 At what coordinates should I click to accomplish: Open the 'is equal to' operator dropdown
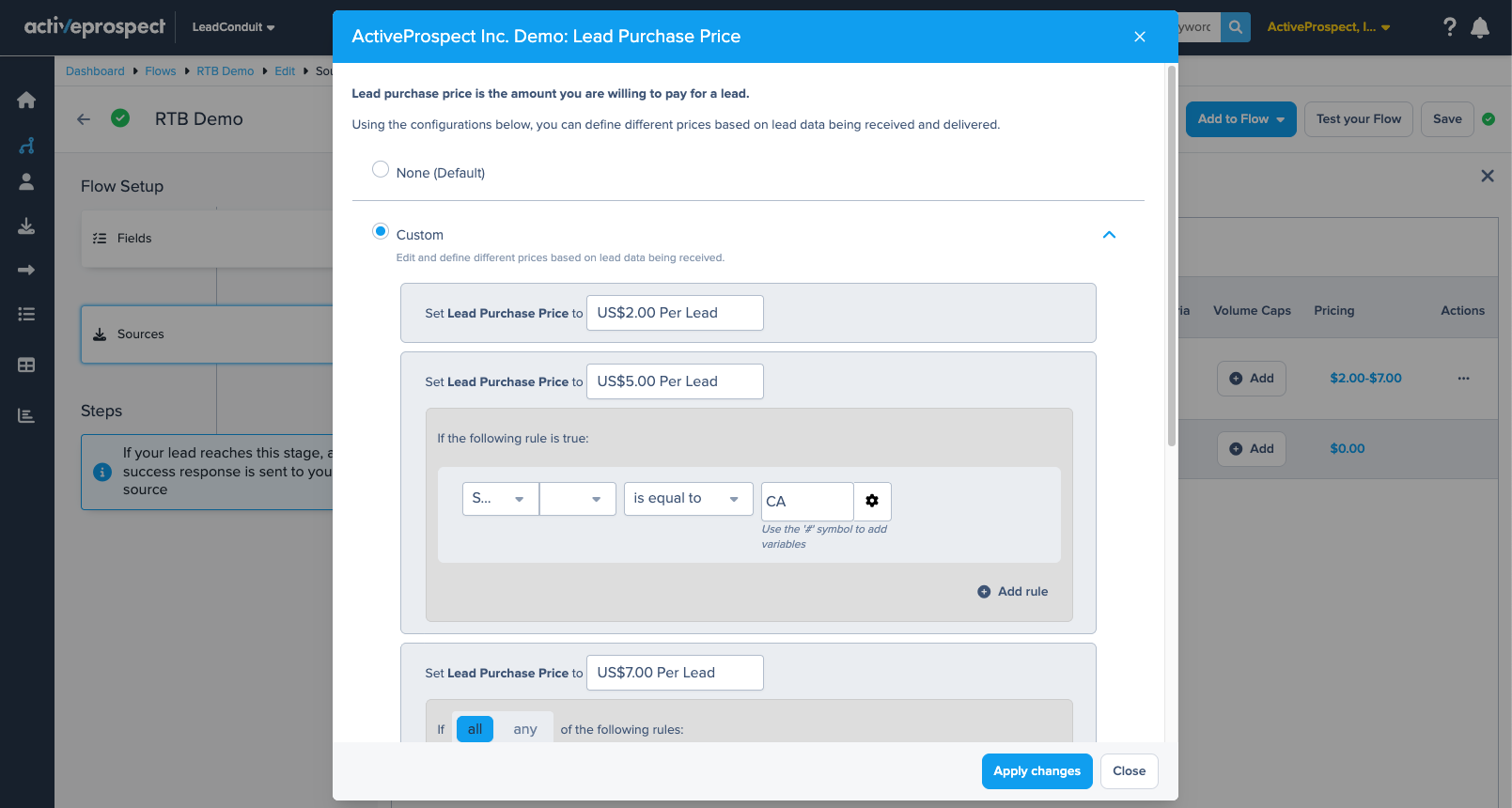tap(688, 499)
